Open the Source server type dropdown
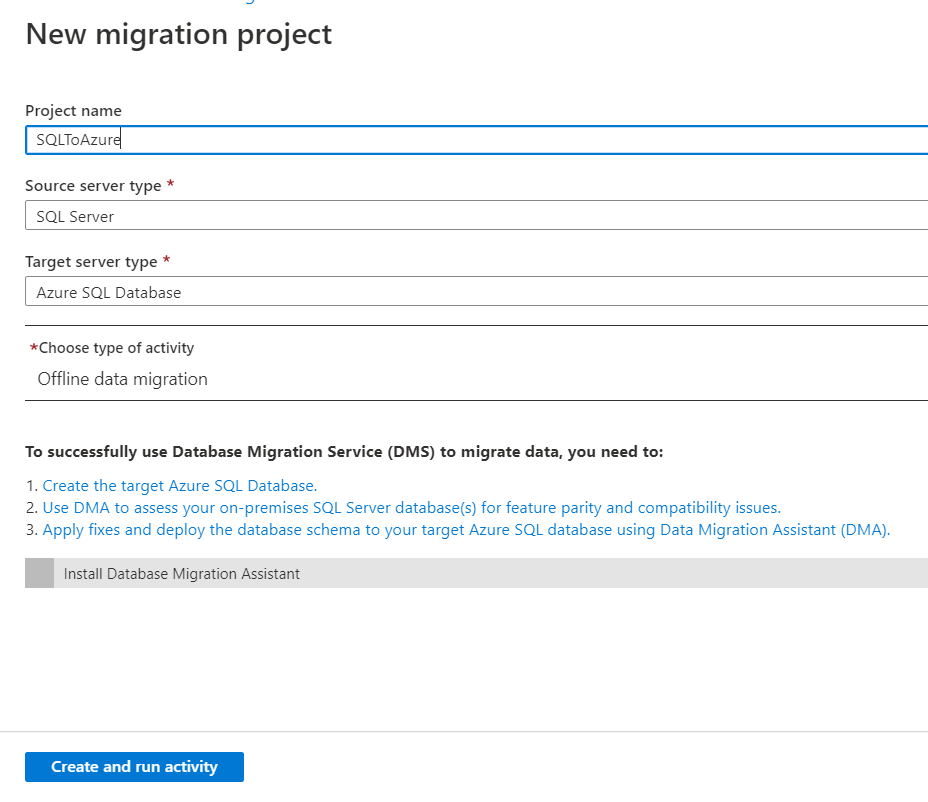 470,215
